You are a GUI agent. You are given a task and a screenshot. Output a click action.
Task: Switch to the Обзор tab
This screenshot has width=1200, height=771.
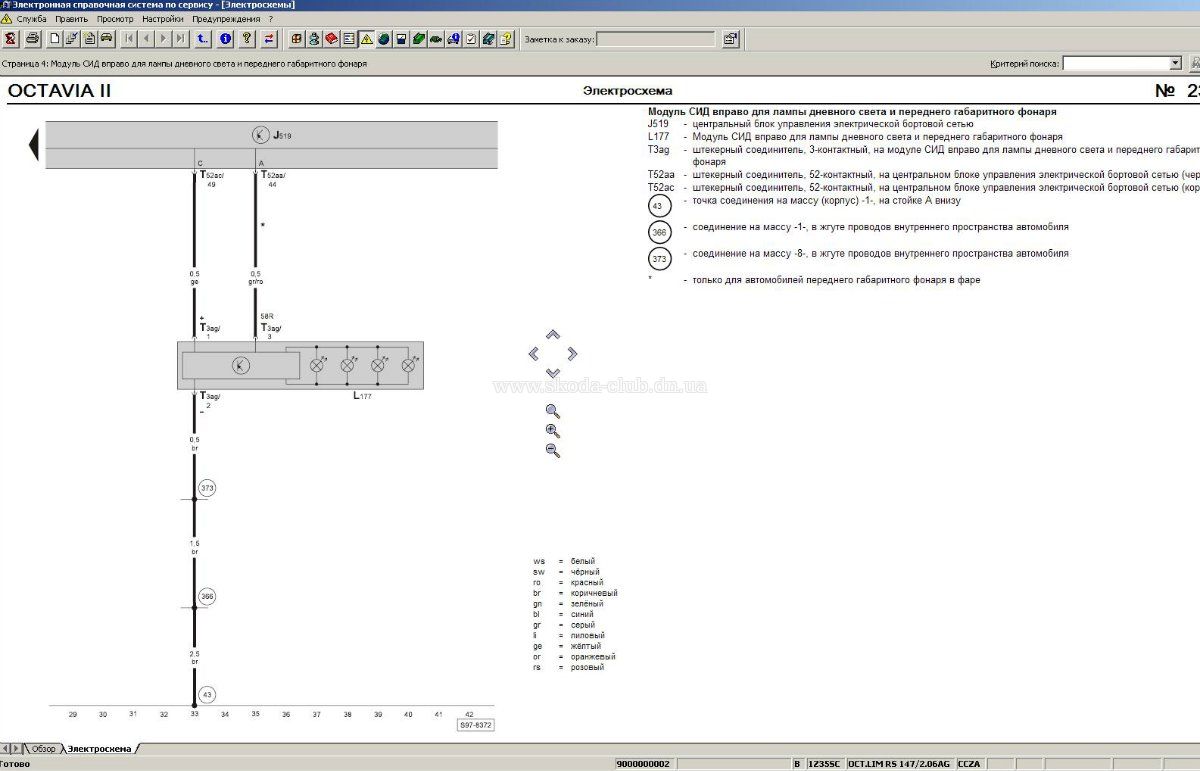[44, 749]
